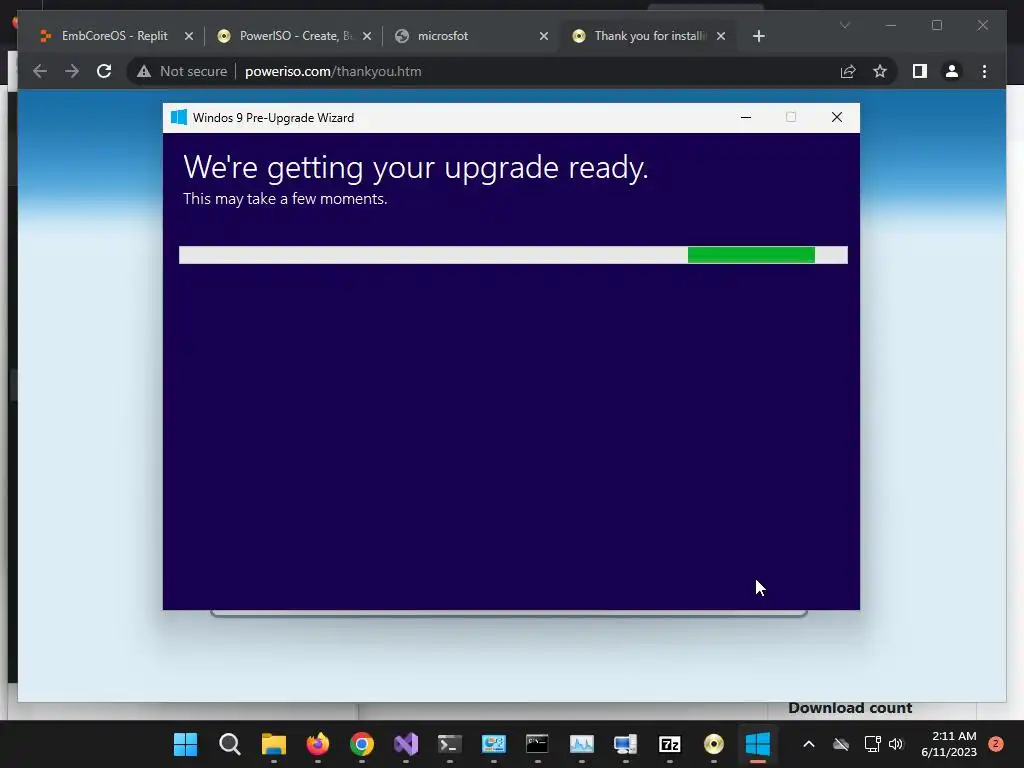Open the Chrome profile menu
Viewport: 1024px width, 768px height.
[x=952, y=71]
